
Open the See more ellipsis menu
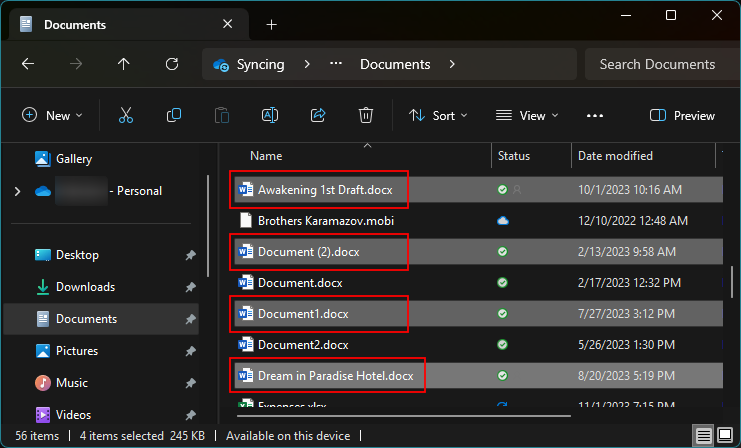point(595,115)
